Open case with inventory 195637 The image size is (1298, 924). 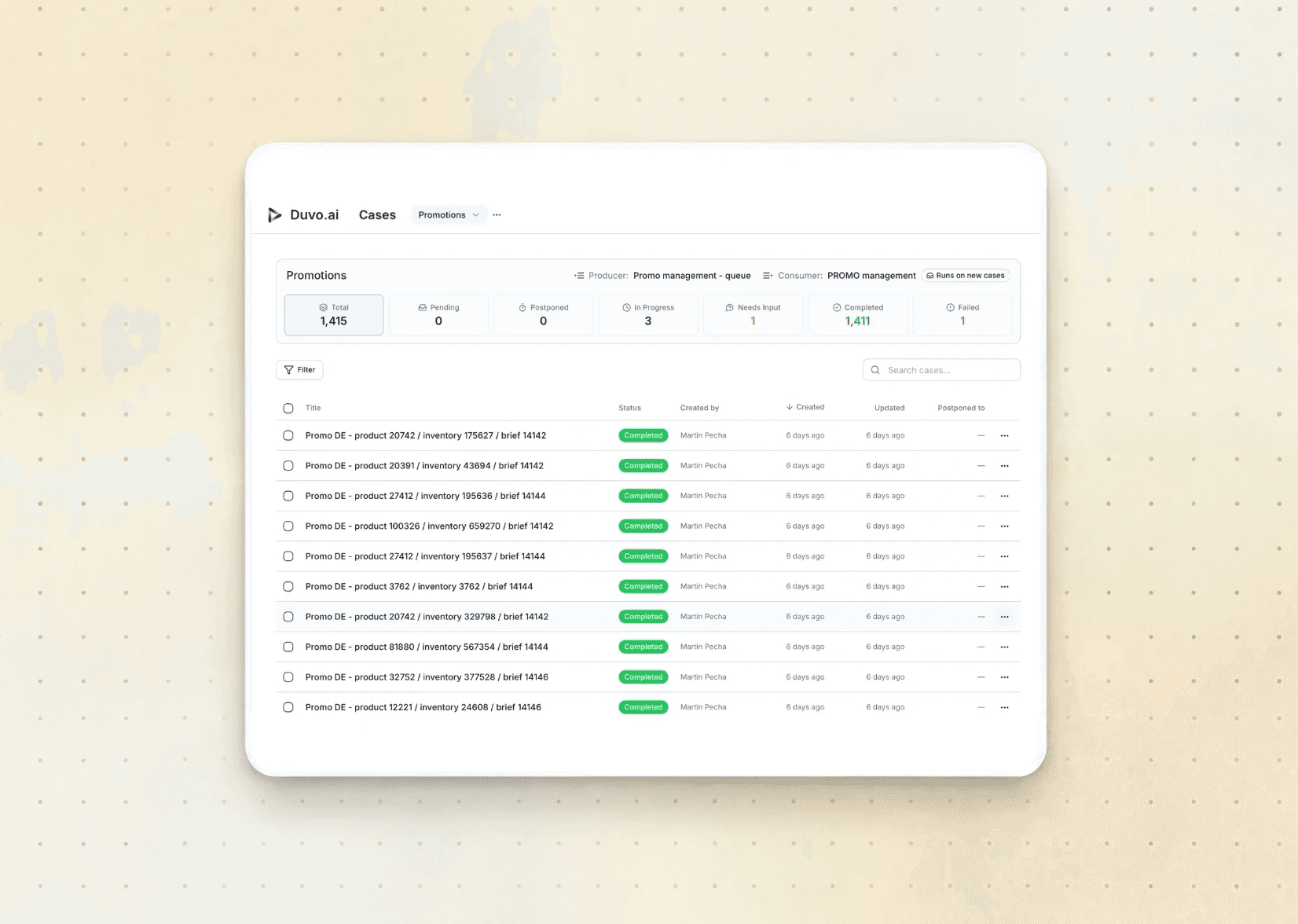coord(425,556)
